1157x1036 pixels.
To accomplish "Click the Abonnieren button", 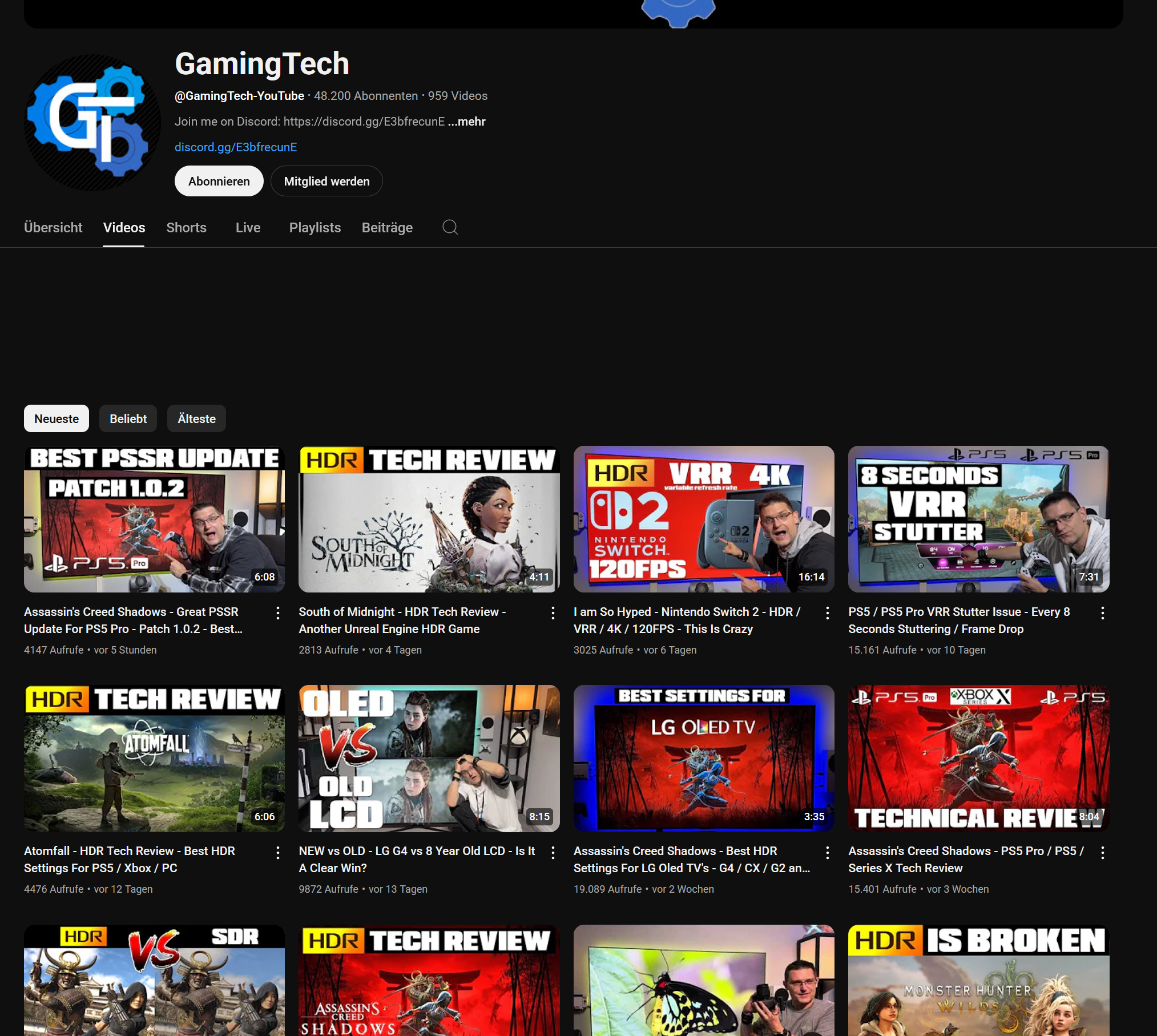I will [219, 181].
